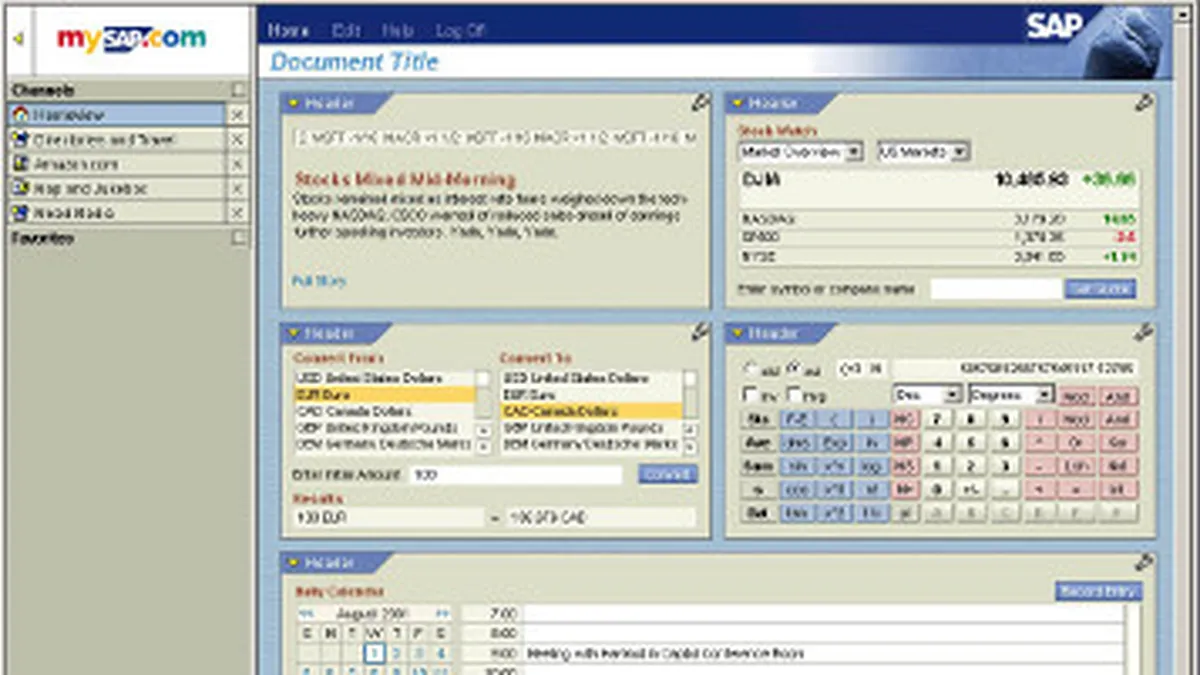Screen dimensions: 1200x675
Task: Click the wrench icon on the news panel
Action: (700, 102)
